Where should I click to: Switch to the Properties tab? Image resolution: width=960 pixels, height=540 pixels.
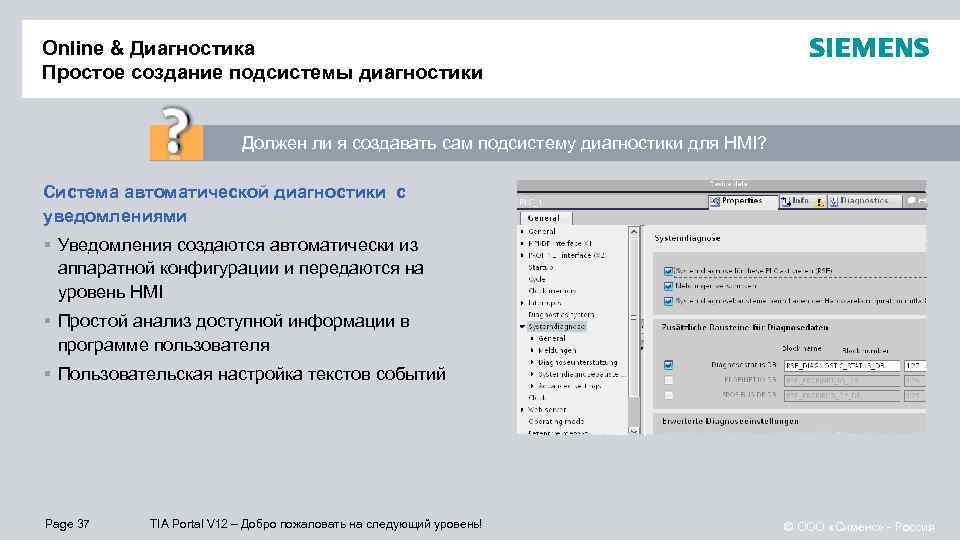pos(741,201)
